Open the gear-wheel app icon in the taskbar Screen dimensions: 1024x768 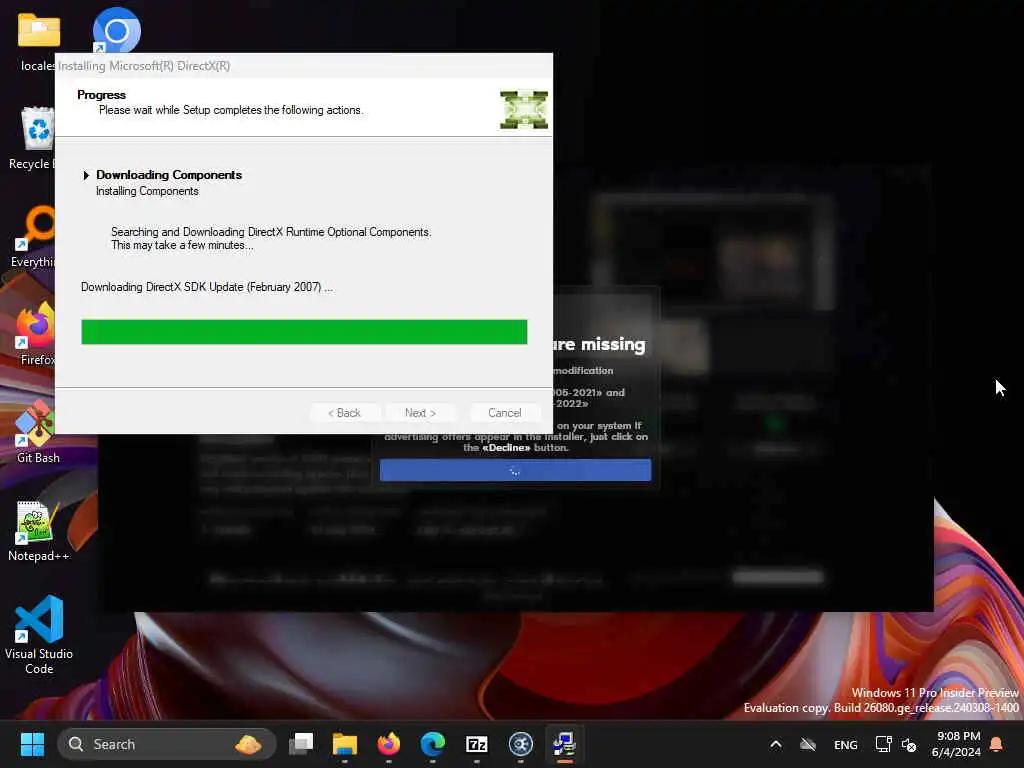pos(520,744)
